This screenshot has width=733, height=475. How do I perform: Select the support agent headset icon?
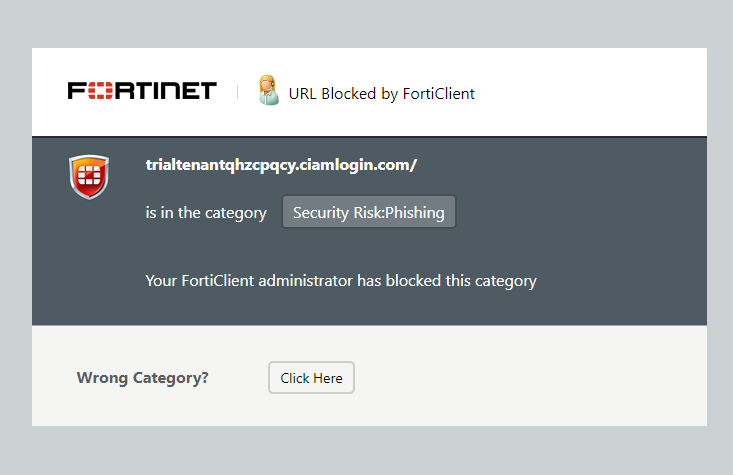(268, 90)
